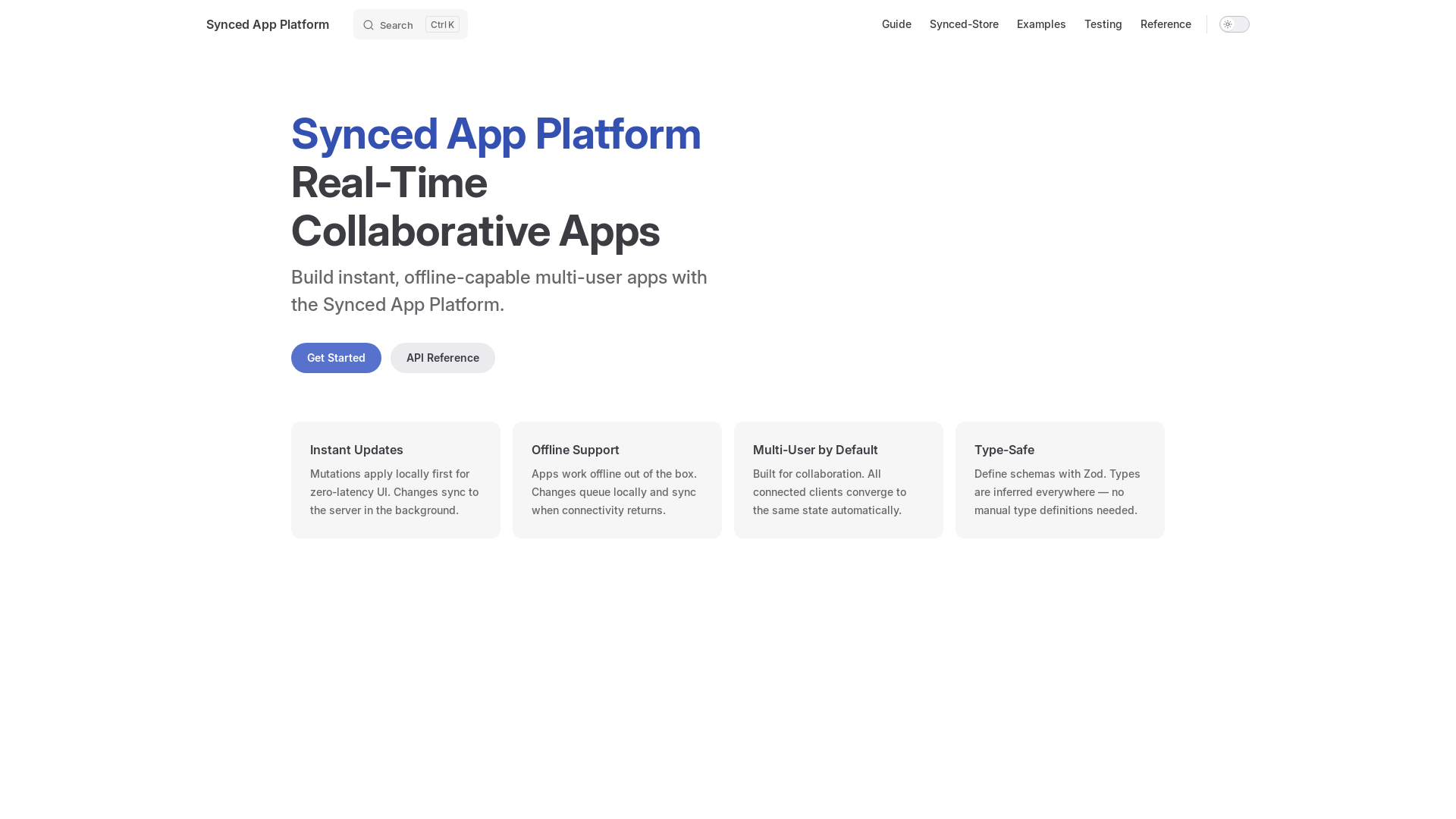
Task: Click the Ctrl K shortcut badge
Action: (442, 25)
